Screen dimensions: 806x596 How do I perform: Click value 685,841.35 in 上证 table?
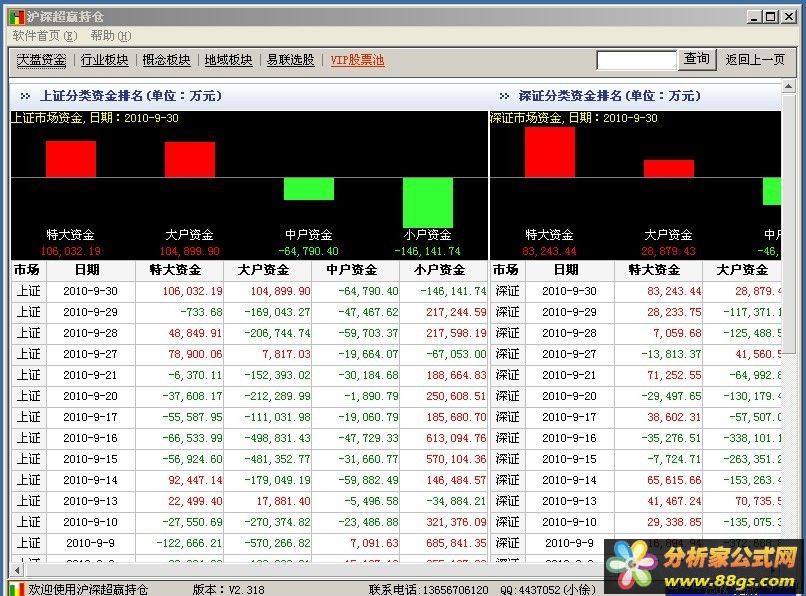(456, 543)
